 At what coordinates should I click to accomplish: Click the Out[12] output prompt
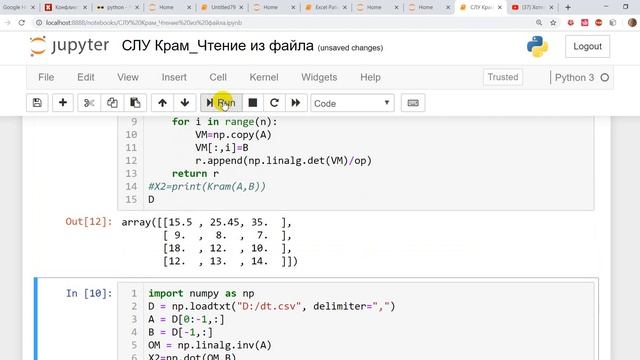[89, 222]
